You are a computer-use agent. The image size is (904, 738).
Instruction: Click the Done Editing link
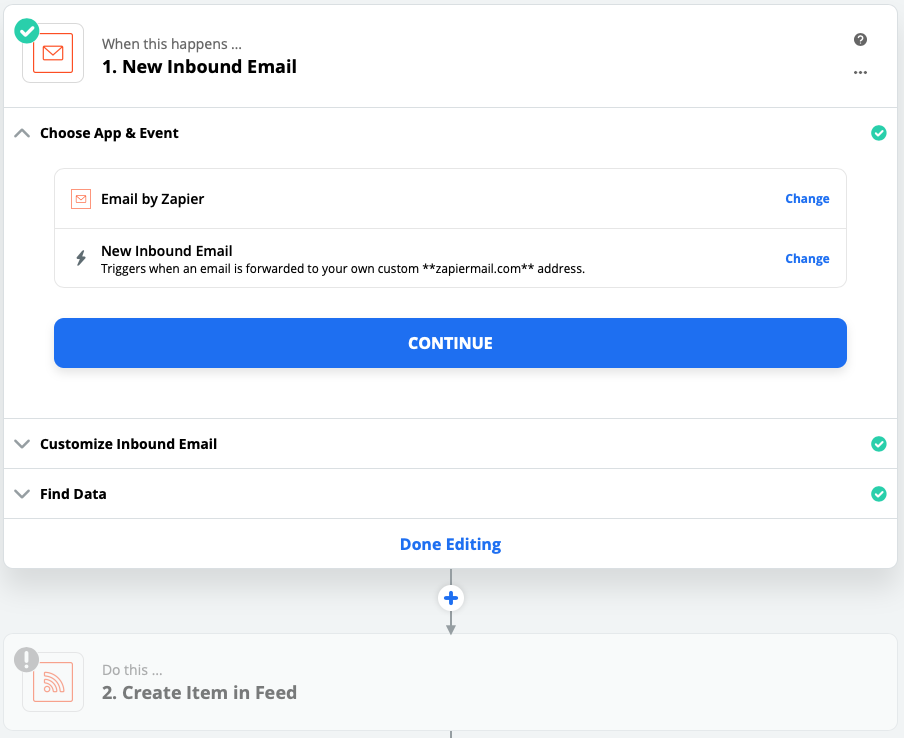click(x=450, y=544)
